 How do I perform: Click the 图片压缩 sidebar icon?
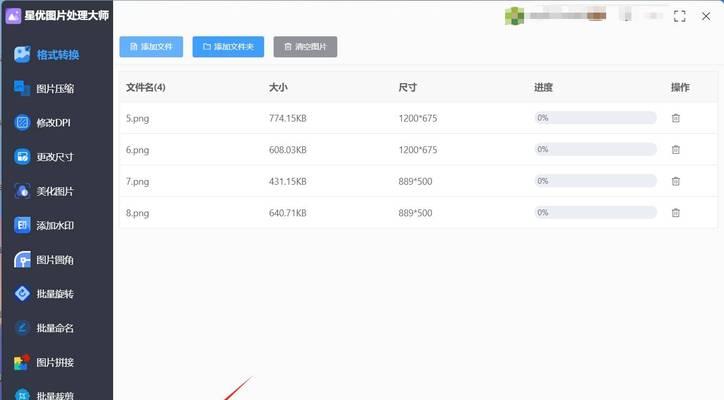tap(22, 88)
